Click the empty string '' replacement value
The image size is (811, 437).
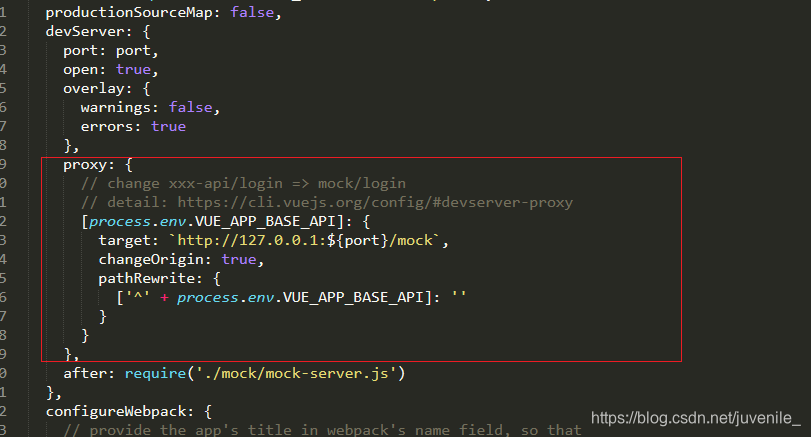pos(459,296)
